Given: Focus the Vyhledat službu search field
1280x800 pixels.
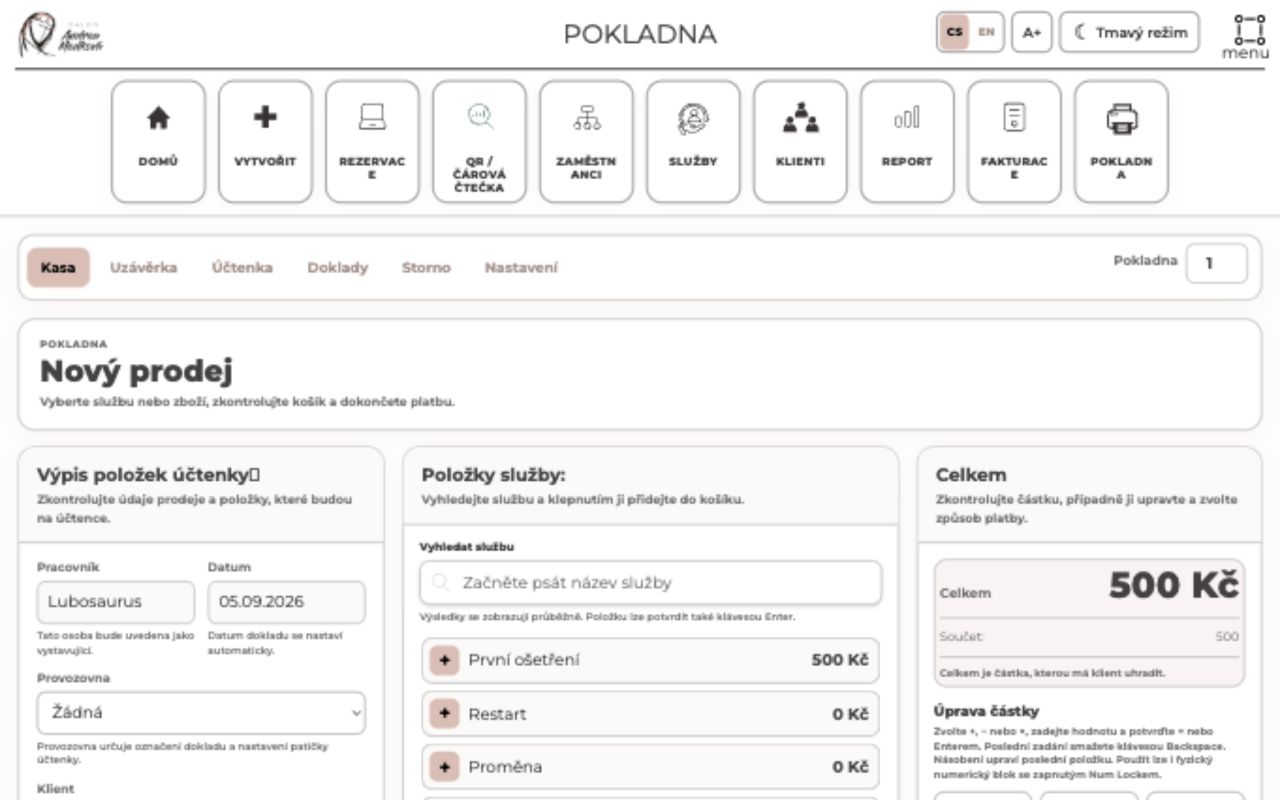Looking at the screenshot, I should [651, 582].
